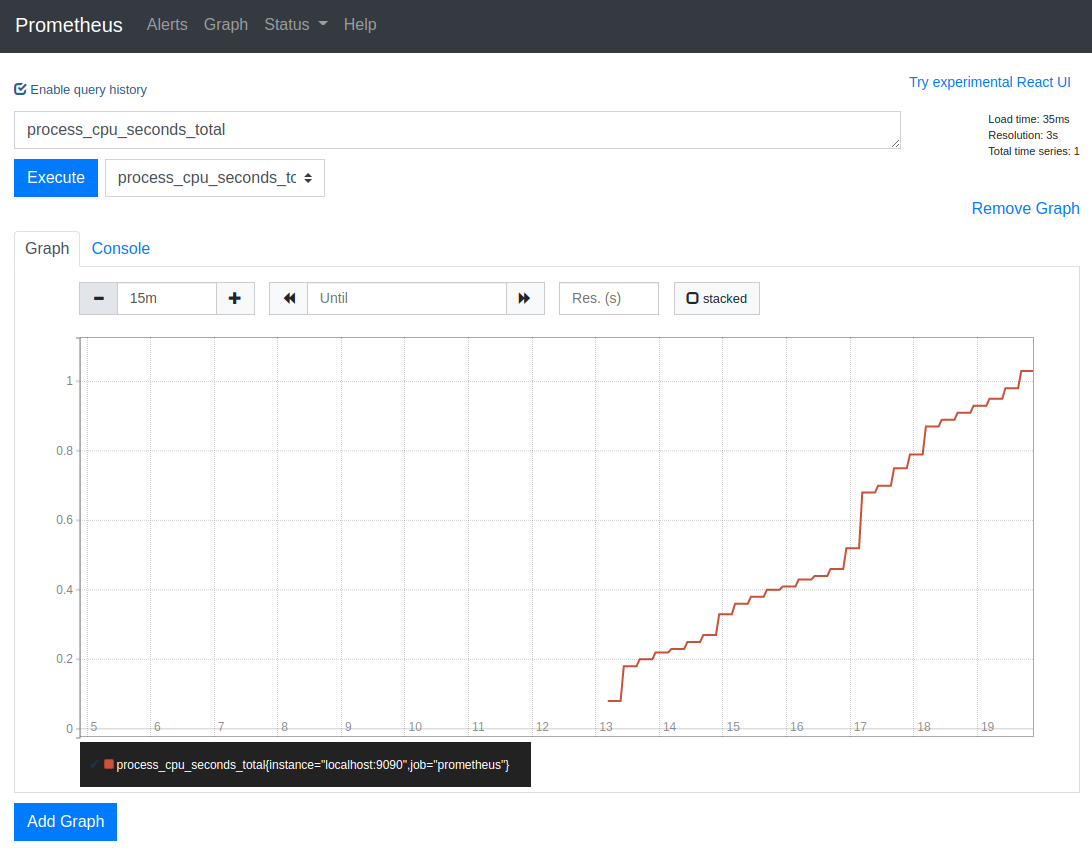Click the fast-forward double-arrow time button
Viewport: 1092px width, 851px height.
point(525,298)
